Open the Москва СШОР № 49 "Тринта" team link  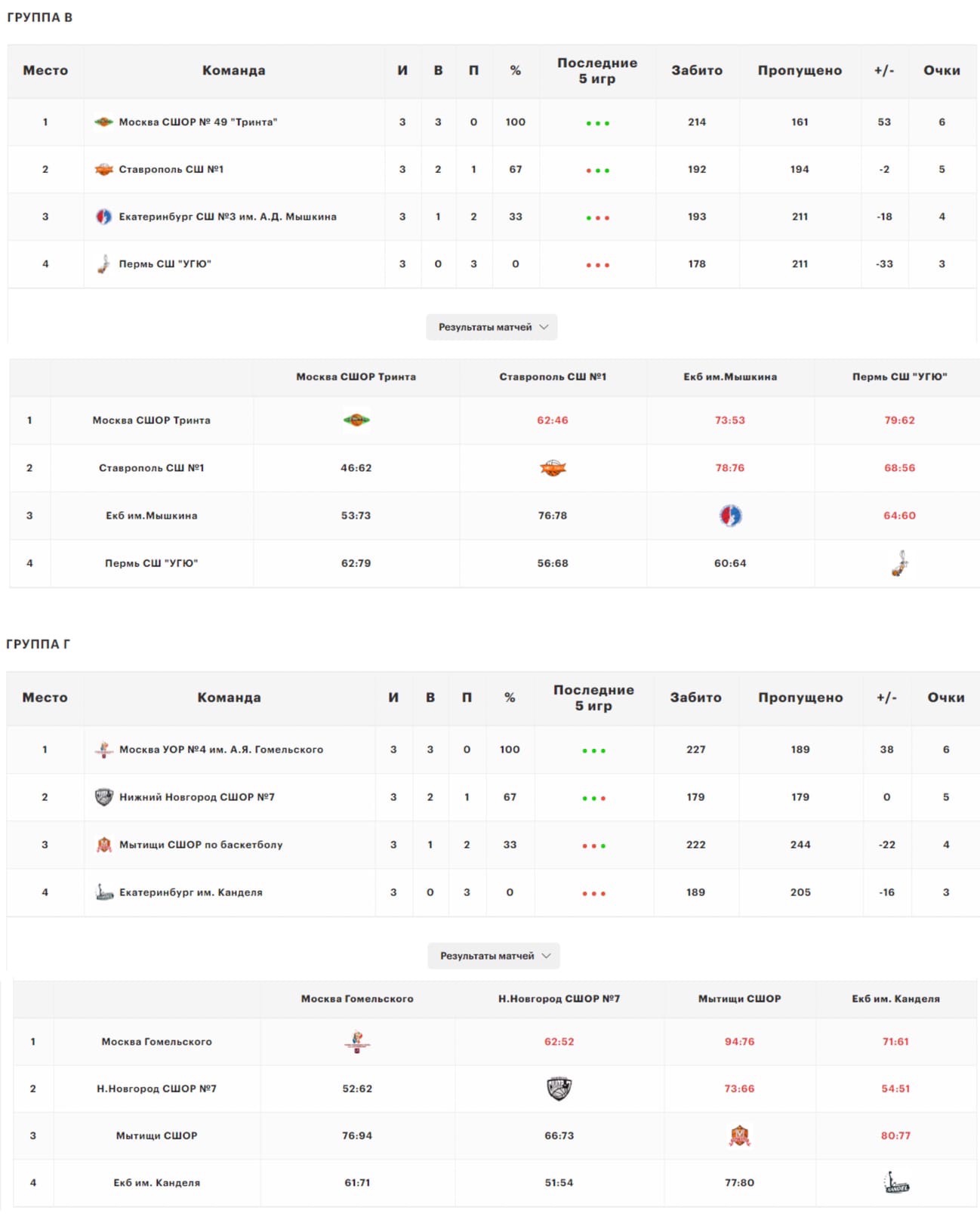tap(198, 122)
